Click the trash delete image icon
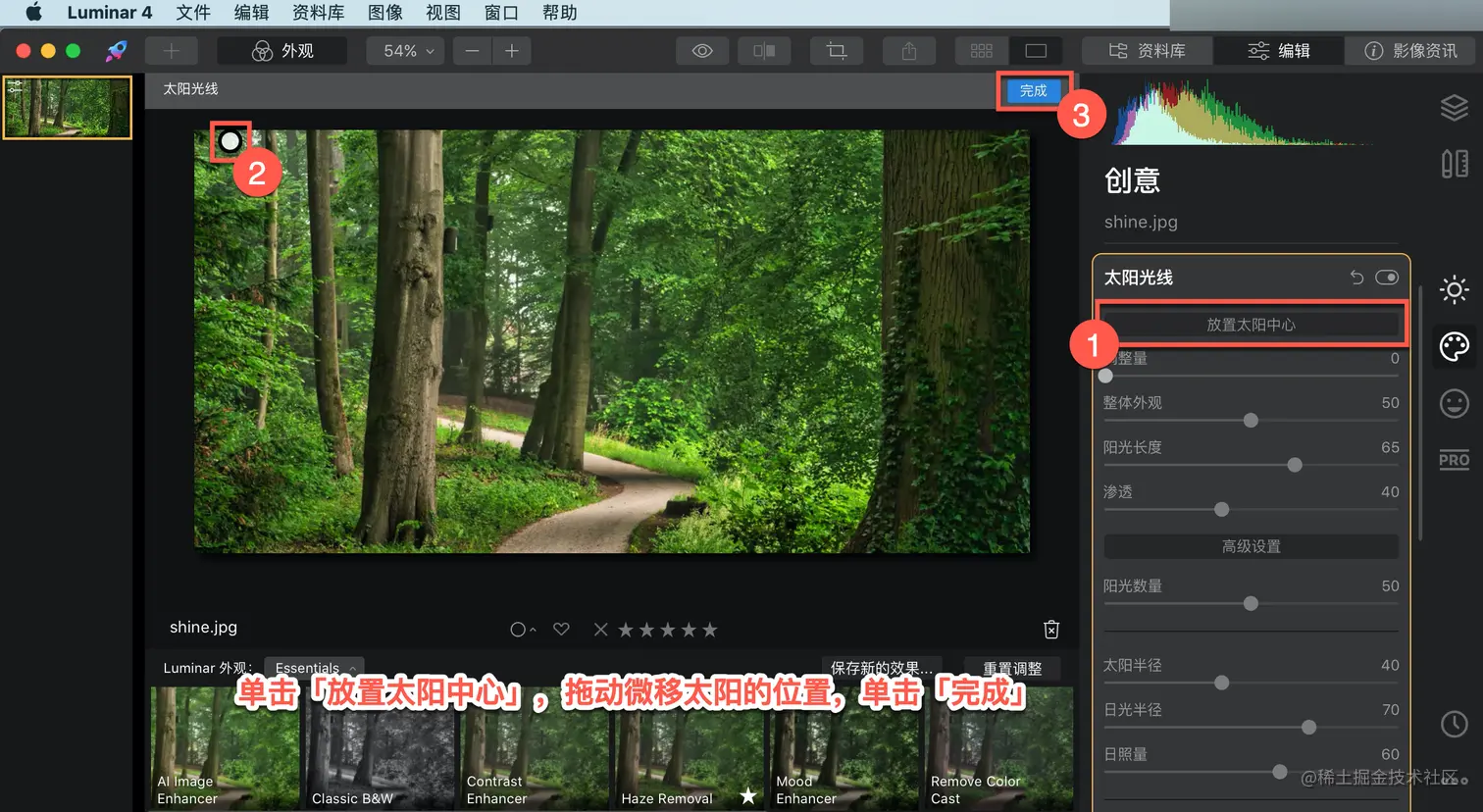This screenshot has height=812, width=1483. click(1051, 630)
